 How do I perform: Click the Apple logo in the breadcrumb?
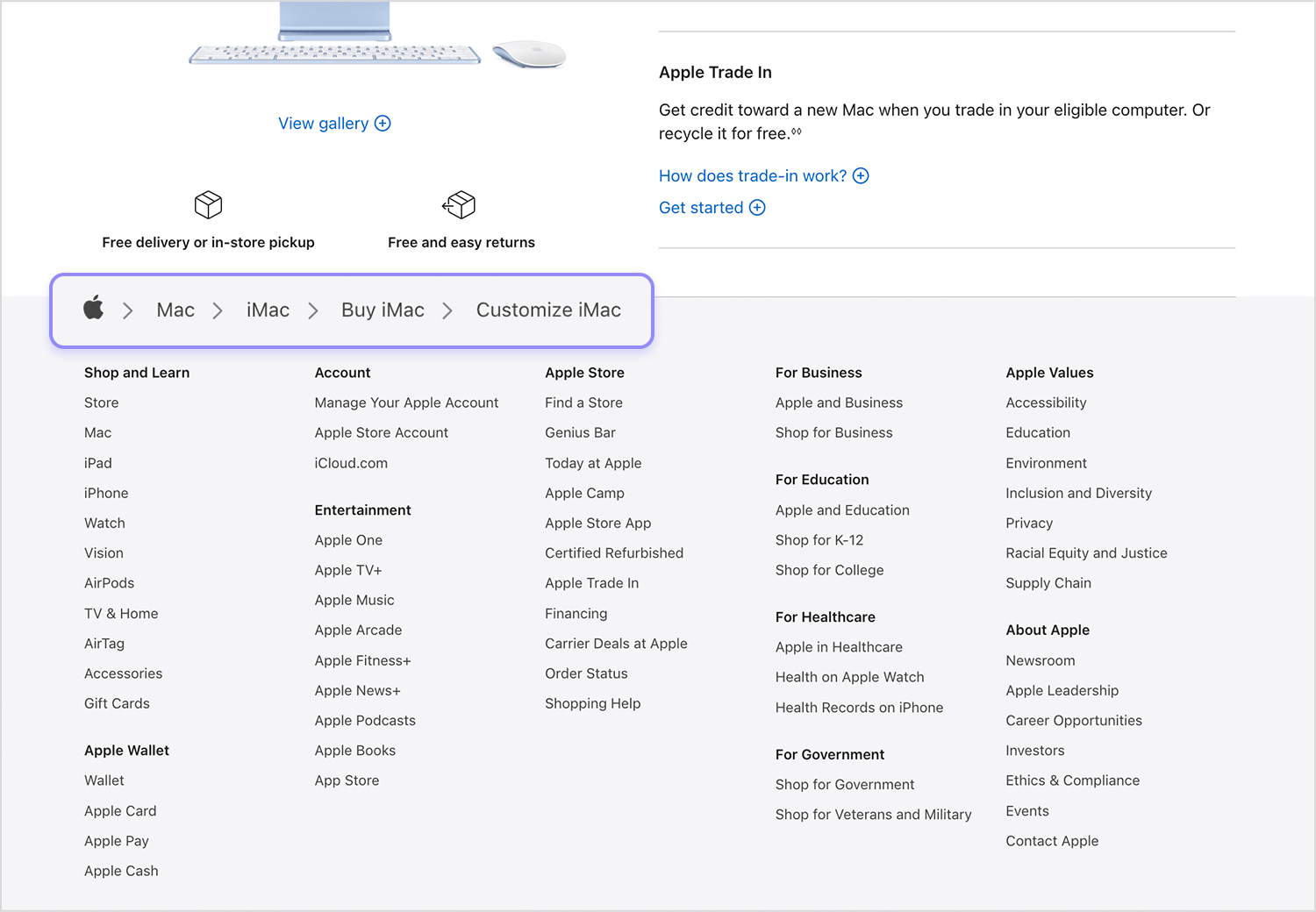click(94, 309)
